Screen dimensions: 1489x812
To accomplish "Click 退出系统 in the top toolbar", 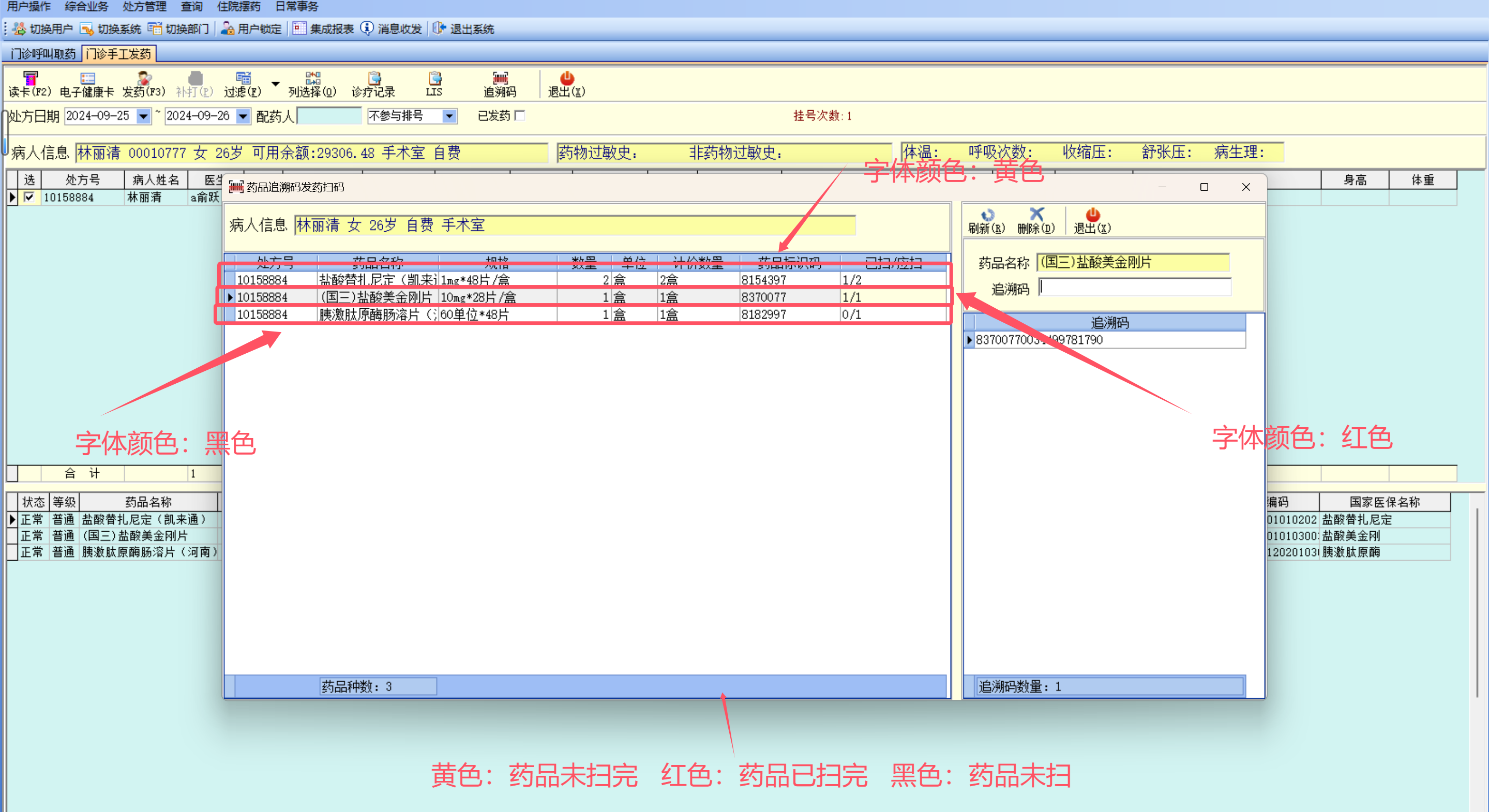I will 463,28.
